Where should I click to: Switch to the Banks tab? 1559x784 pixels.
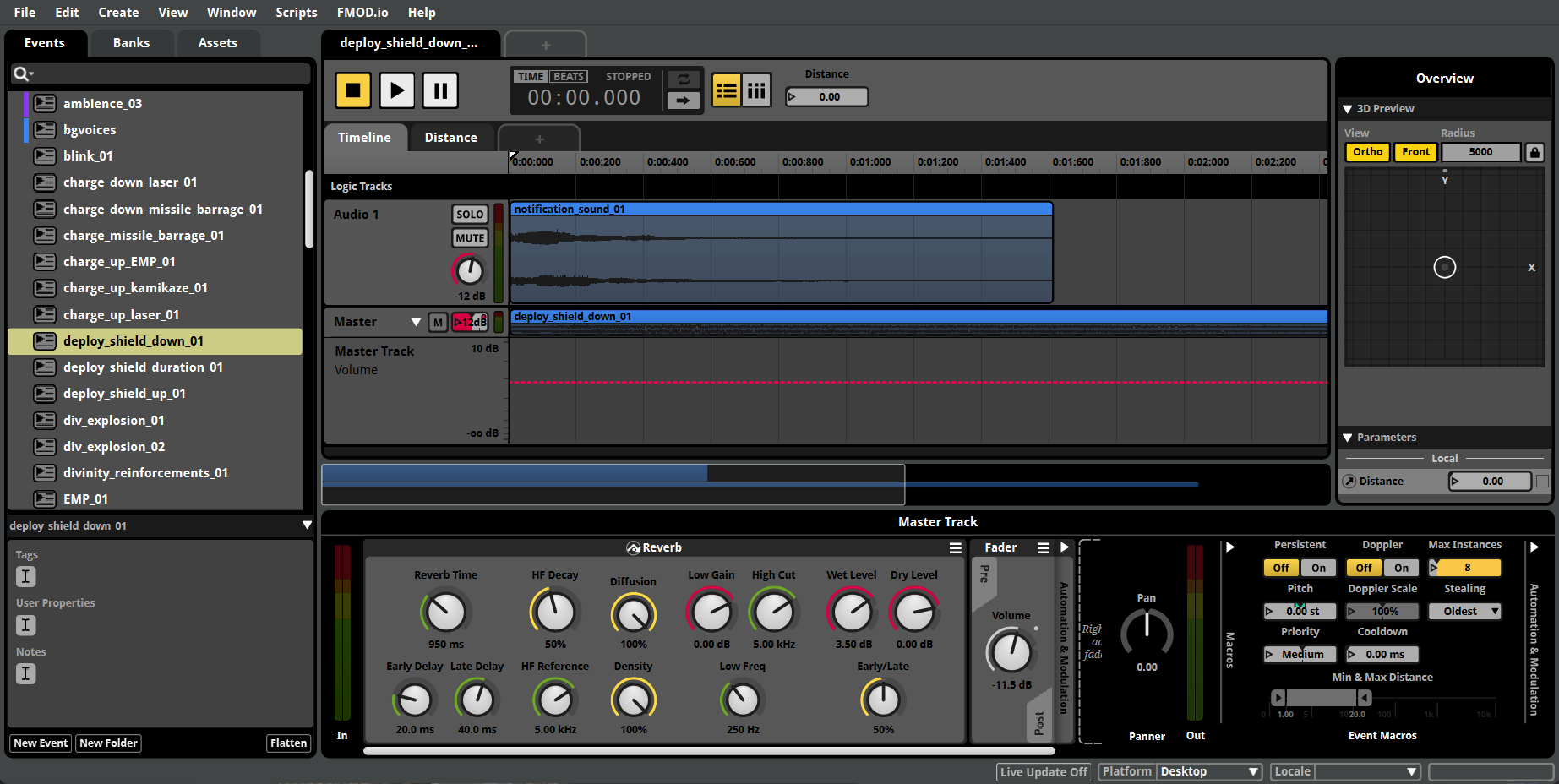point(131,43)
